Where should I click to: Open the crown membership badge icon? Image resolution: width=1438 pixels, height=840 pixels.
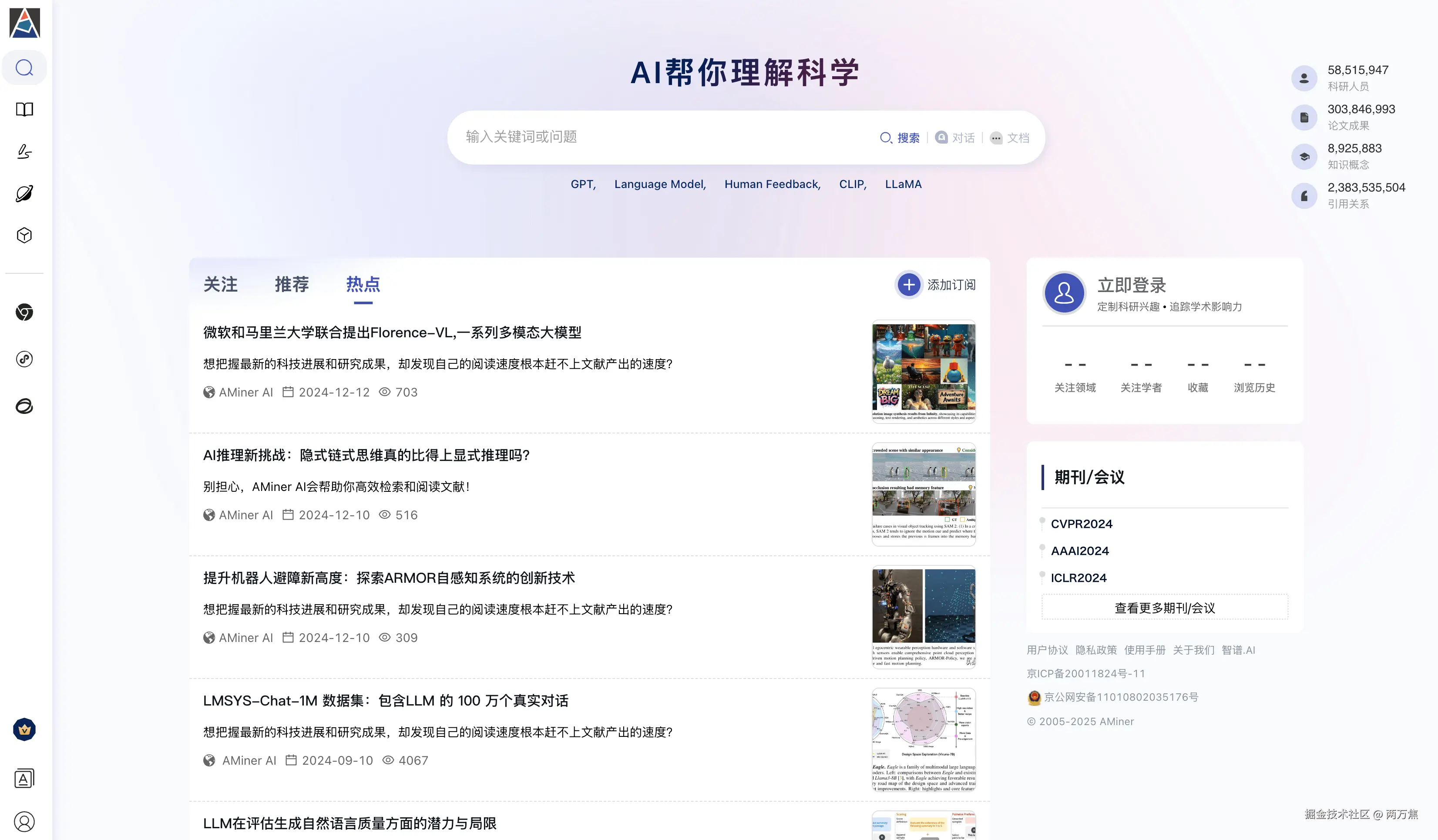(x=24, y=729)
